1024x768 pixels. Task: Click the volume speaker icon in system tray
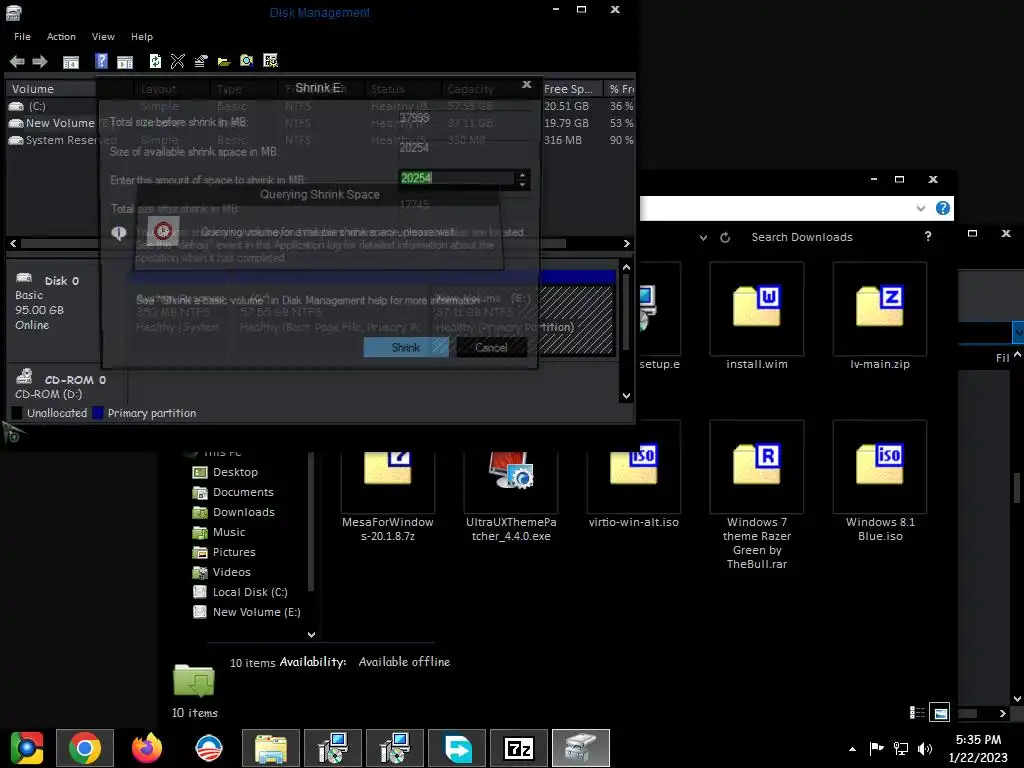click(x=925, y=749)
